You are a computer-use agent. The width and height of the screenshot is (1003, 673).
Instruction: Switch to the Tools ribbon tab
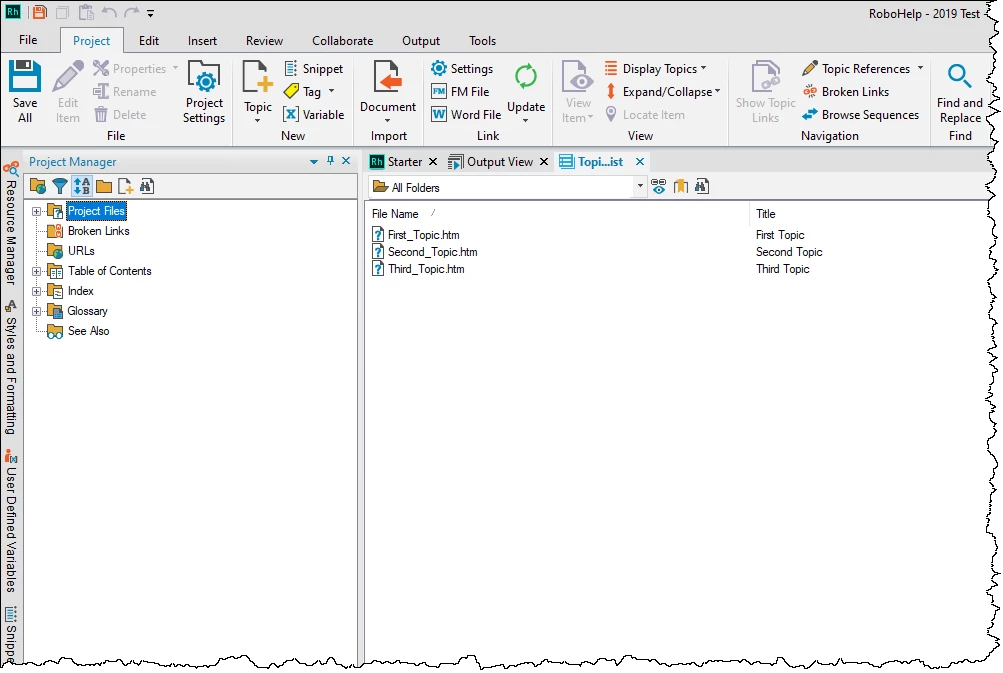tap(482, 40)
